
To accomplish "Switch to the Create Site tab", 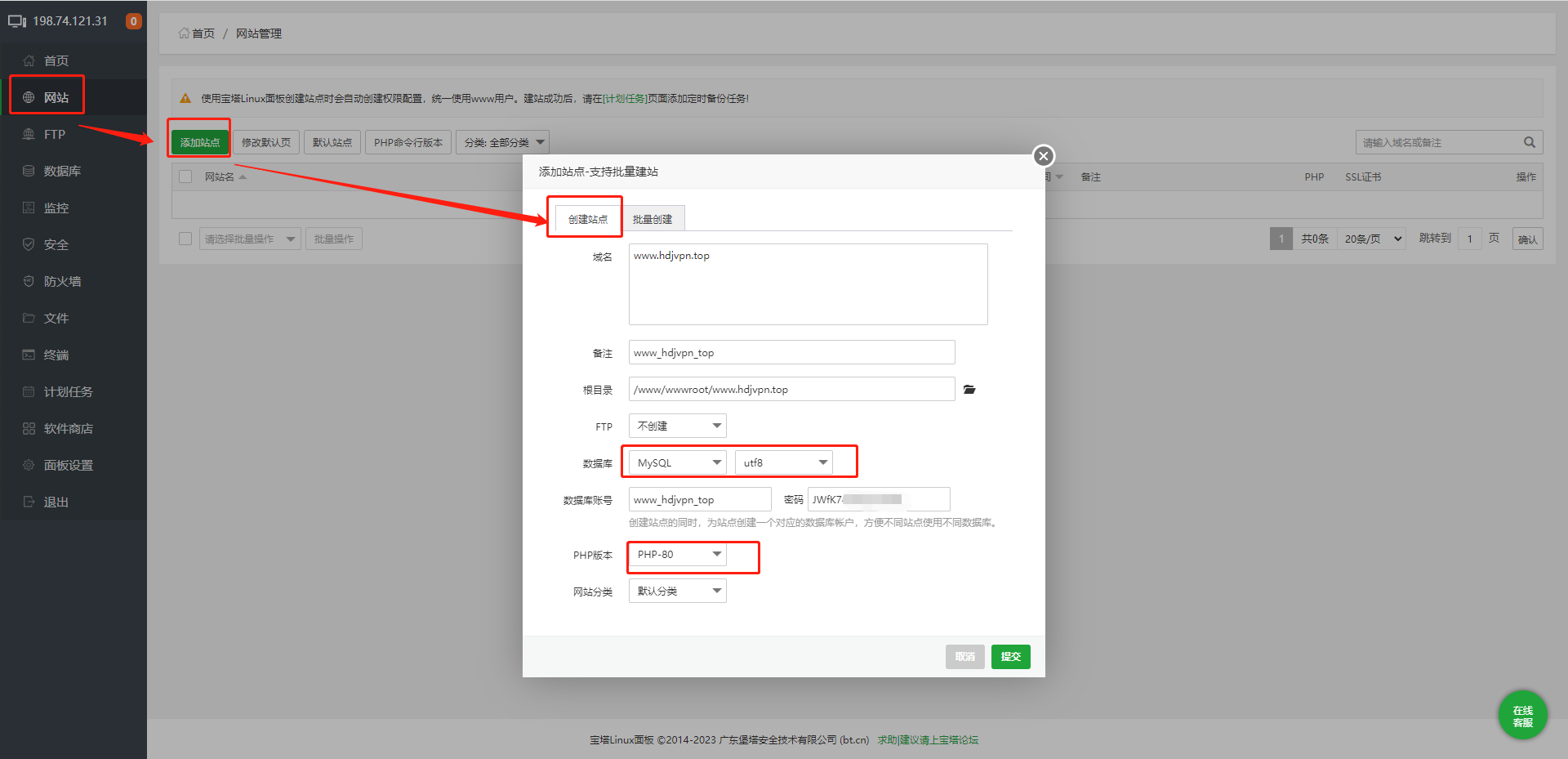I will [588, 219].
